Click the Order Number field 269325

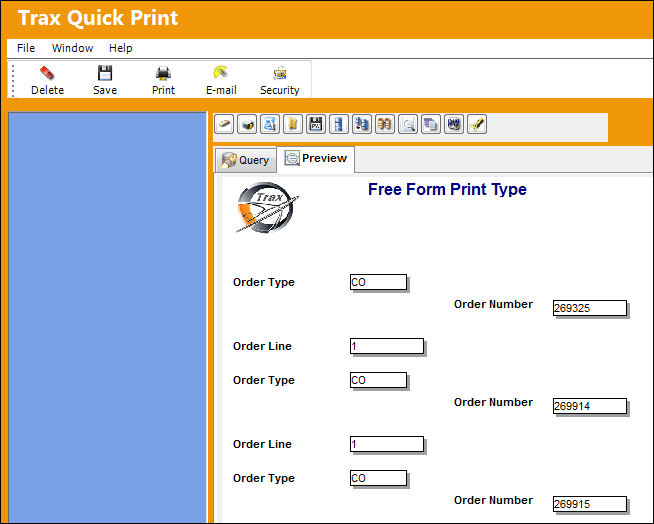click(590, 308)
